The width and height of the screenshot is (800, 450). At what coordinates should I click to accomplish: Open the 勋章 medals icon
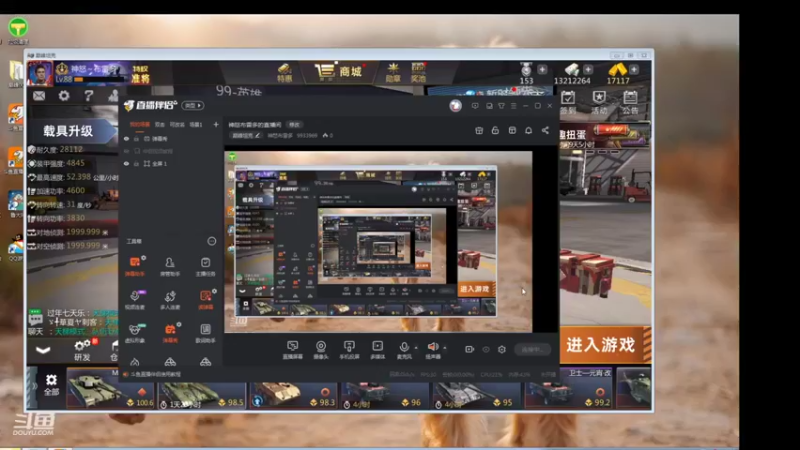click(x=393, y=73)
